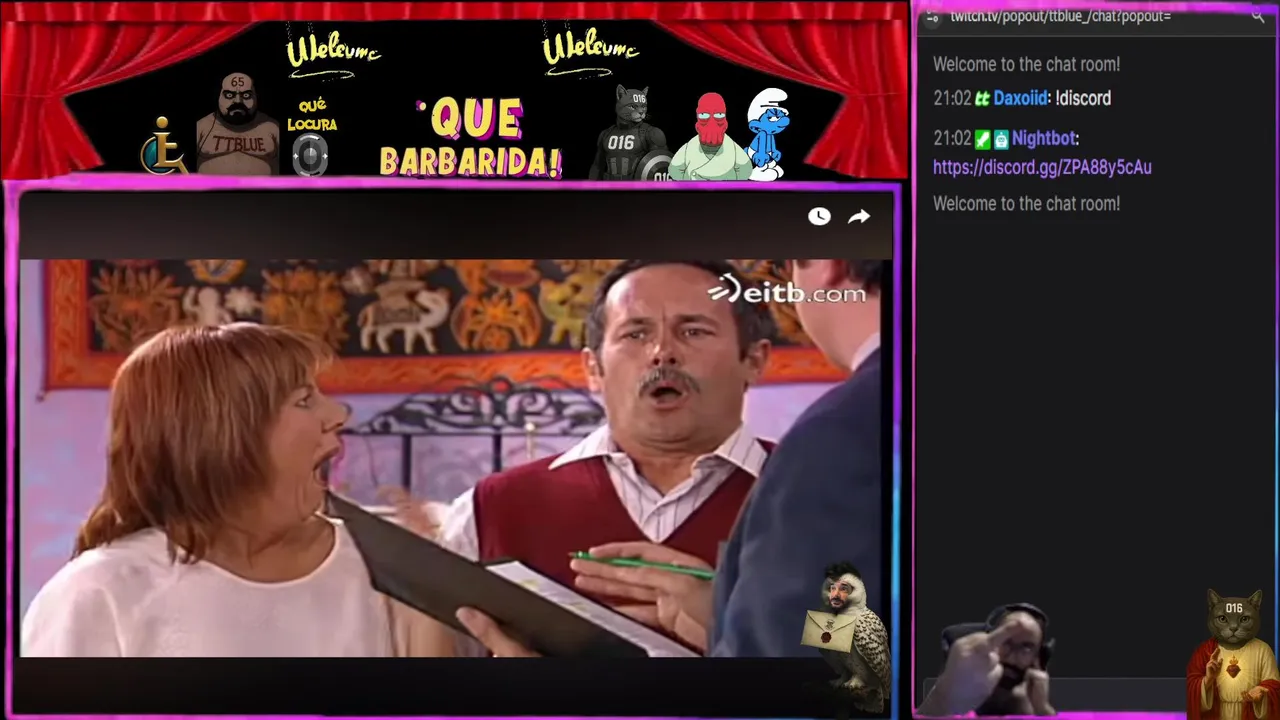Open the Discord invite link in chat
Screen dimensions: 1280x720
click(1042, 168)
